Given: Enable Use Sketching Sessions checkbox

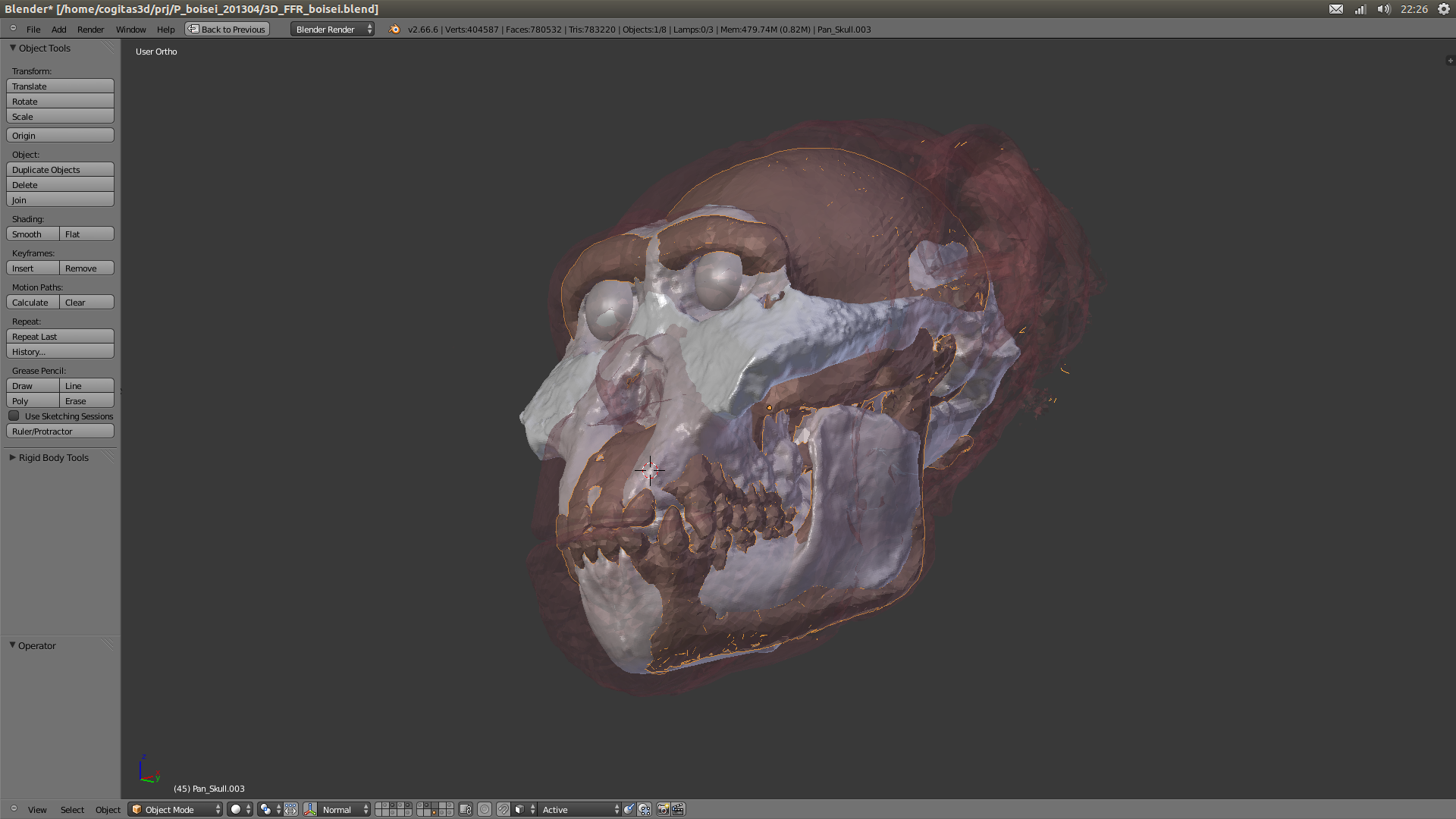Looking at the screenshot, I should click(14, 416).
